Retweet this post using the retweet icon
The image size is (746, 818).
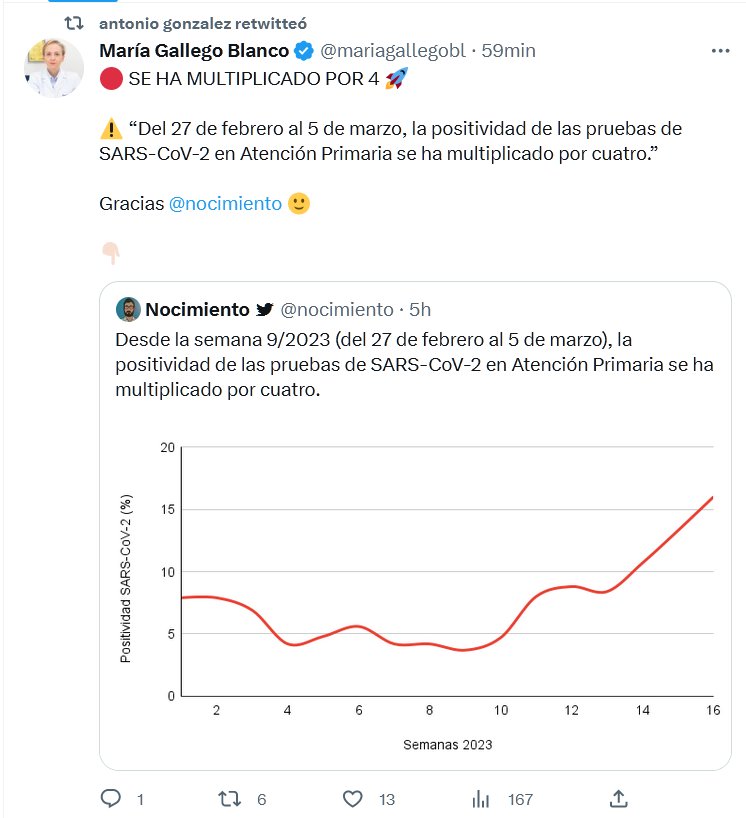(229, 798)
